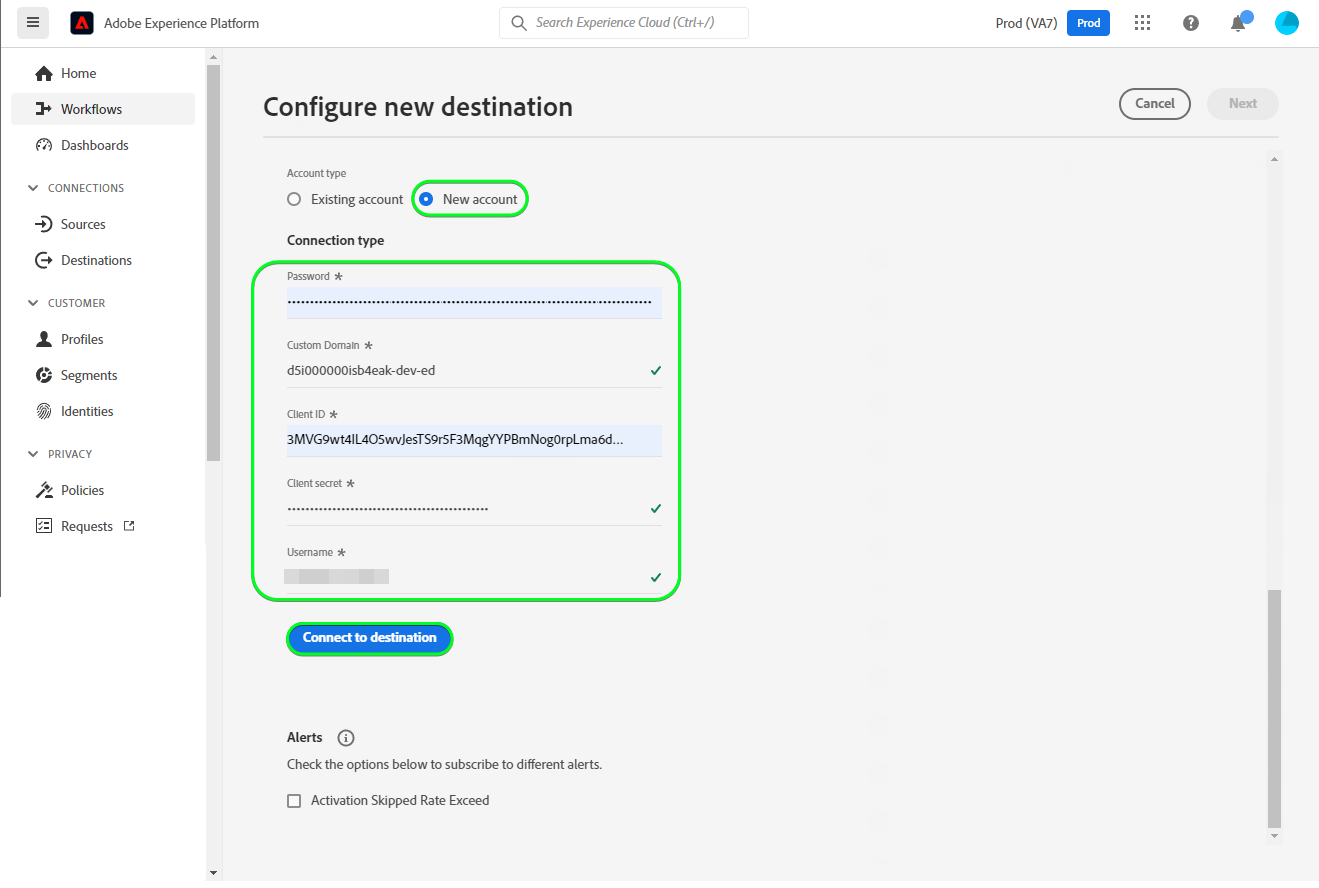Screen dimensions: 1319x888
Task: Open the help question mark icon
Action: click(x=1191, y=23)
